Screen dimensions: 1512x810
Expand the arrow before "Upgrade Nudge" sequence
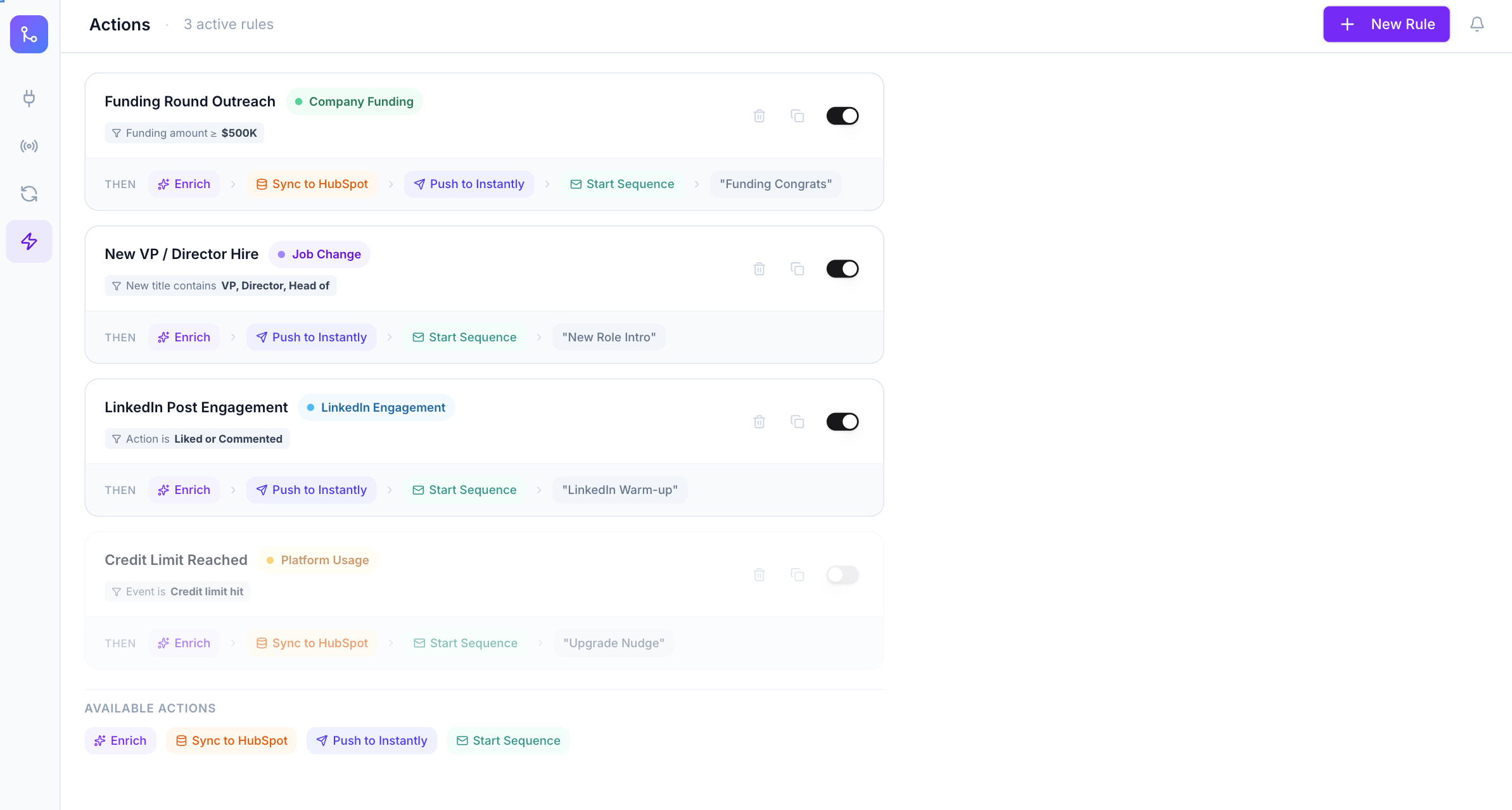(540, 643)
